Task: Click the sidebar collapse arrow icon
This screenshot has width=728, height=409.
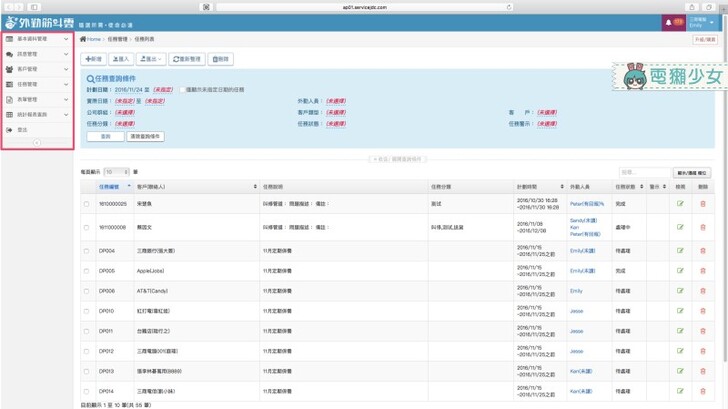Action: 37,143
